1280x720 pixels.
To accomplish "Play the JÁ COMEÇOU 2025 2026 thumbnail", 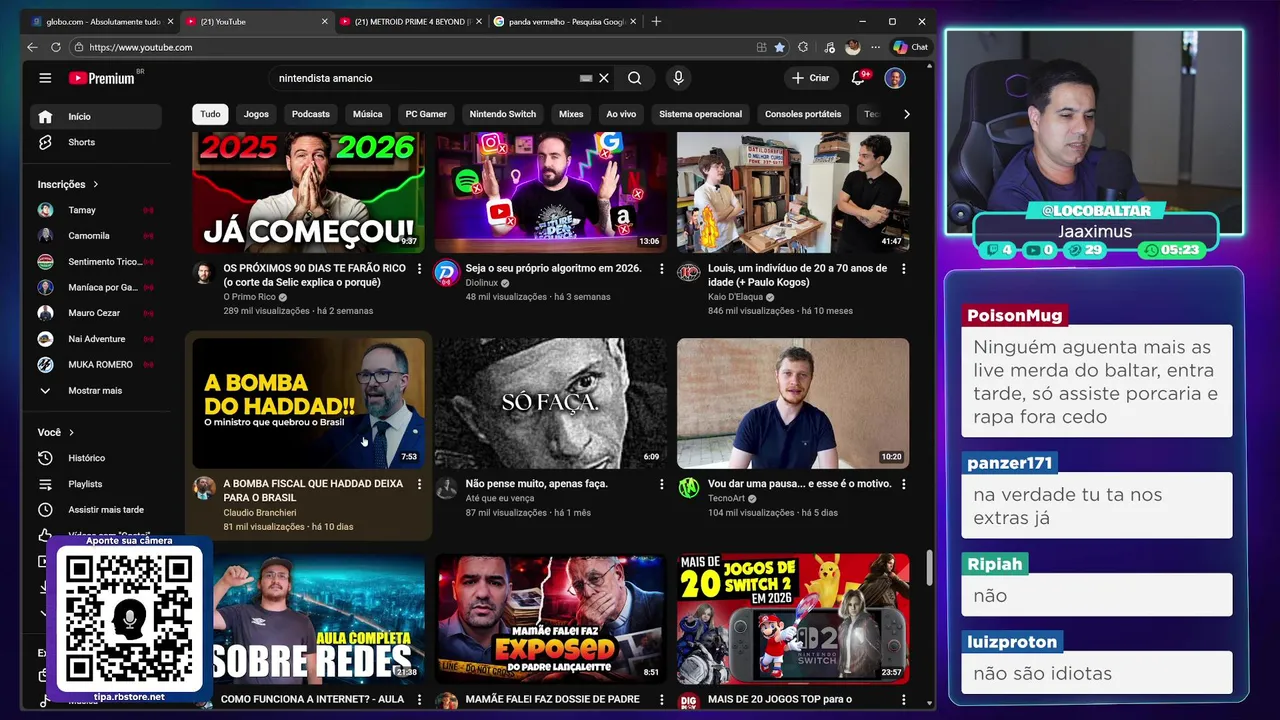I will tap(308, 192).
